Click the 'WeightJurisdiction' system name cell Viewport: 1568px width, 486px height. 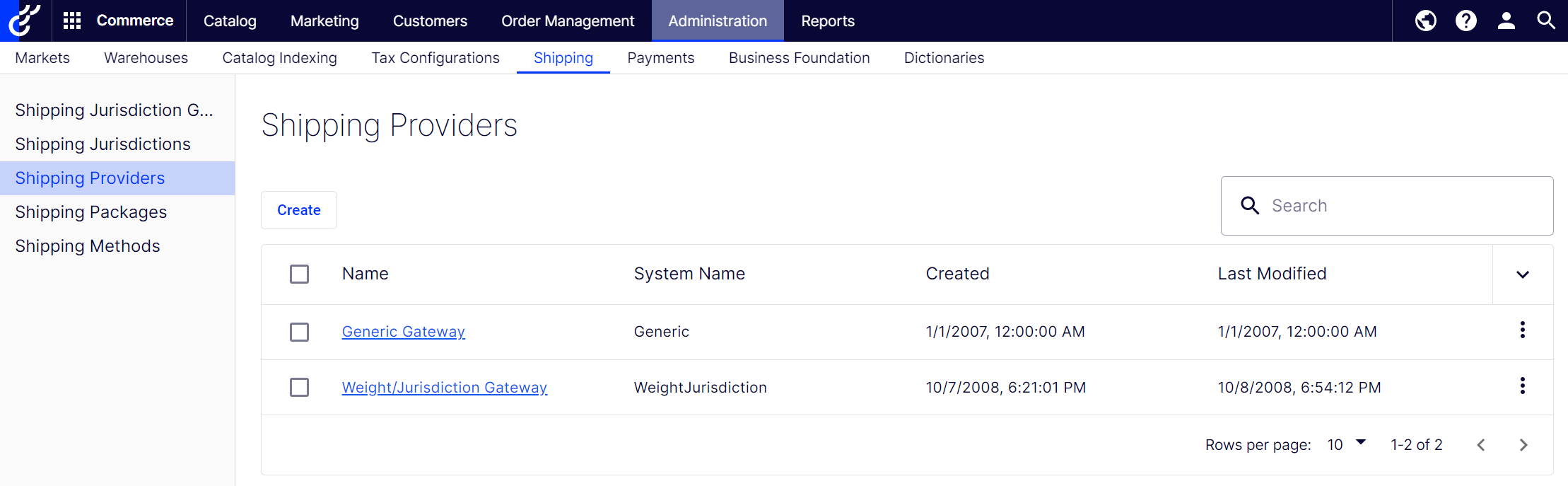(x=700, y=388)
